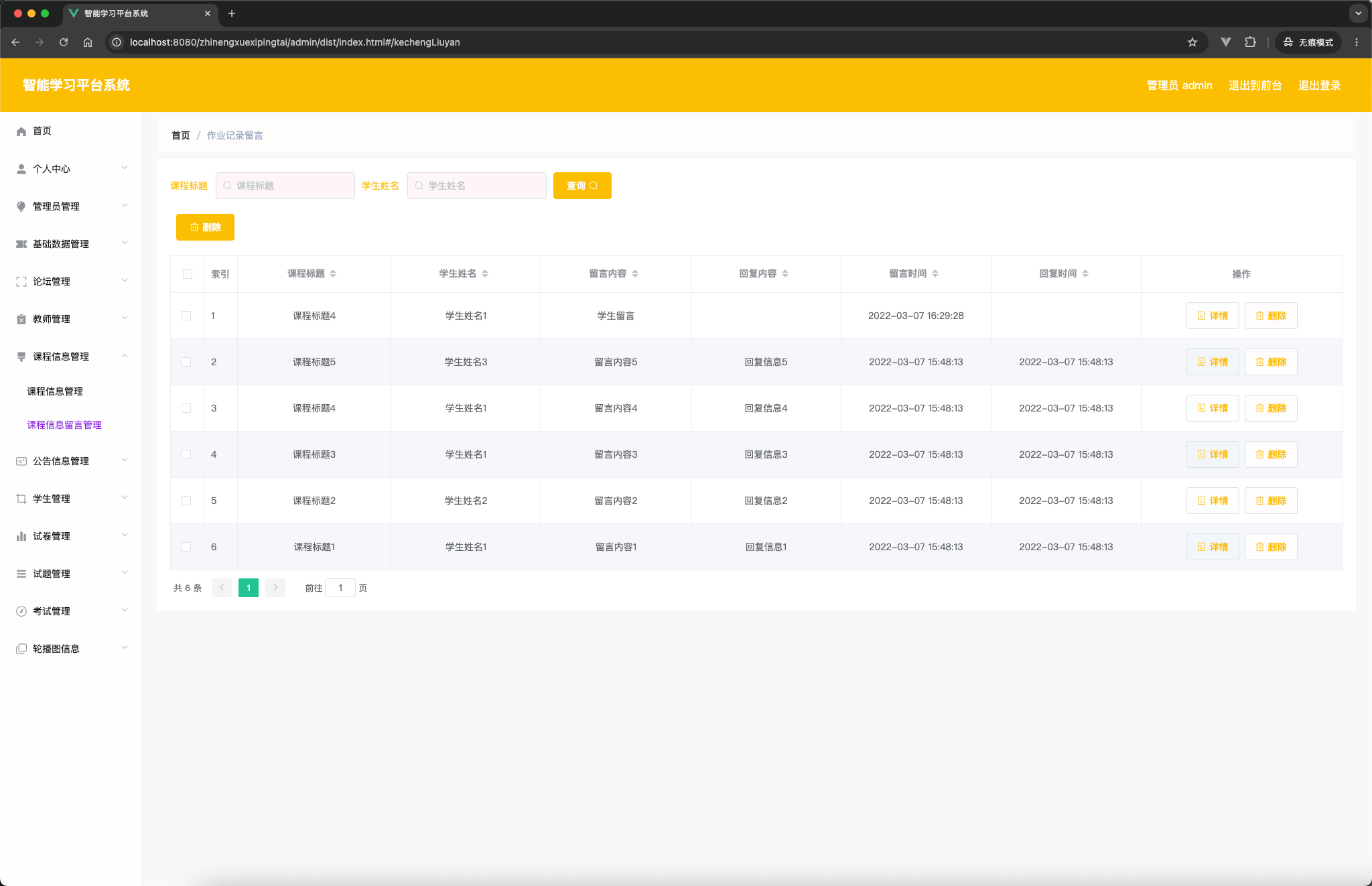Click the sort arrows on 留言时间 column

click(x=935, y=273)
